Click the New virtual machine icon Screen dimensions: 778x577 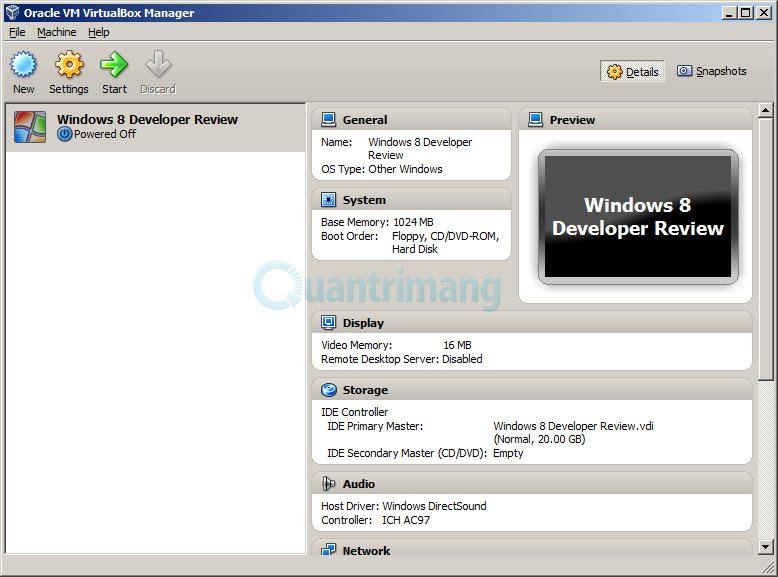23,64
